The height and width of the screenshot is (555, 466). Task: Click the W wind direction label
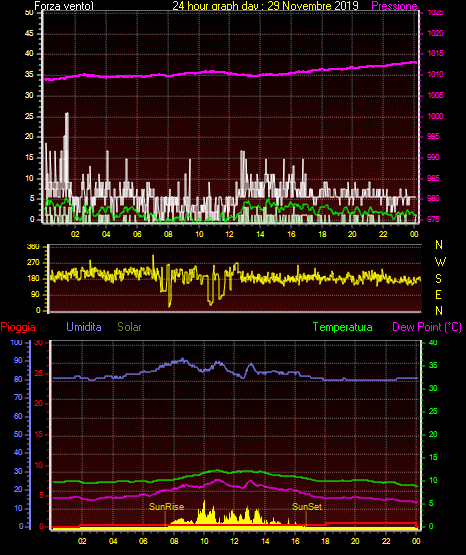pyautogui.click(x=440, y=262)
